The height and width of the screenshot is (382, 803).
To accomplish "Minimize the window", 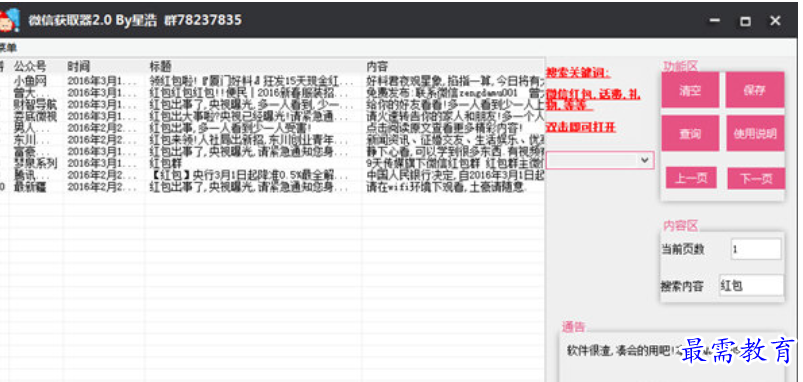I will 715,21.
